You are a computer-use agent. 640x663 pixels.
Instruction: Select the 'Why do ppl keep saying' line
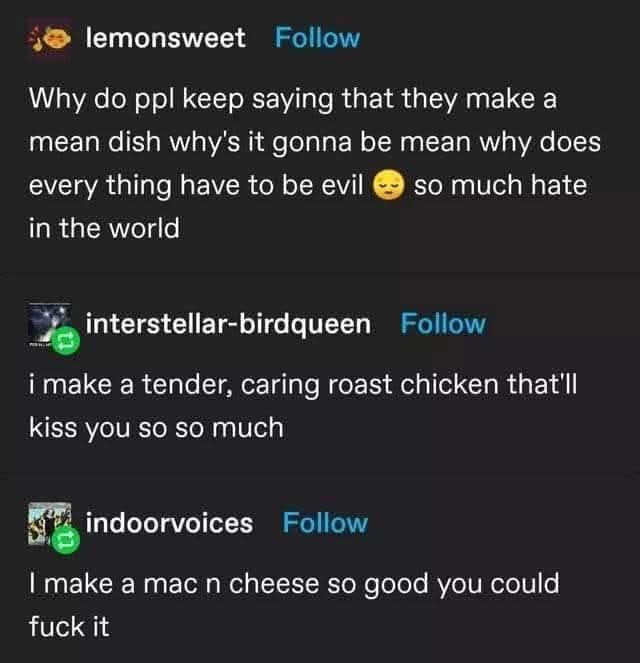coord(293,101)
